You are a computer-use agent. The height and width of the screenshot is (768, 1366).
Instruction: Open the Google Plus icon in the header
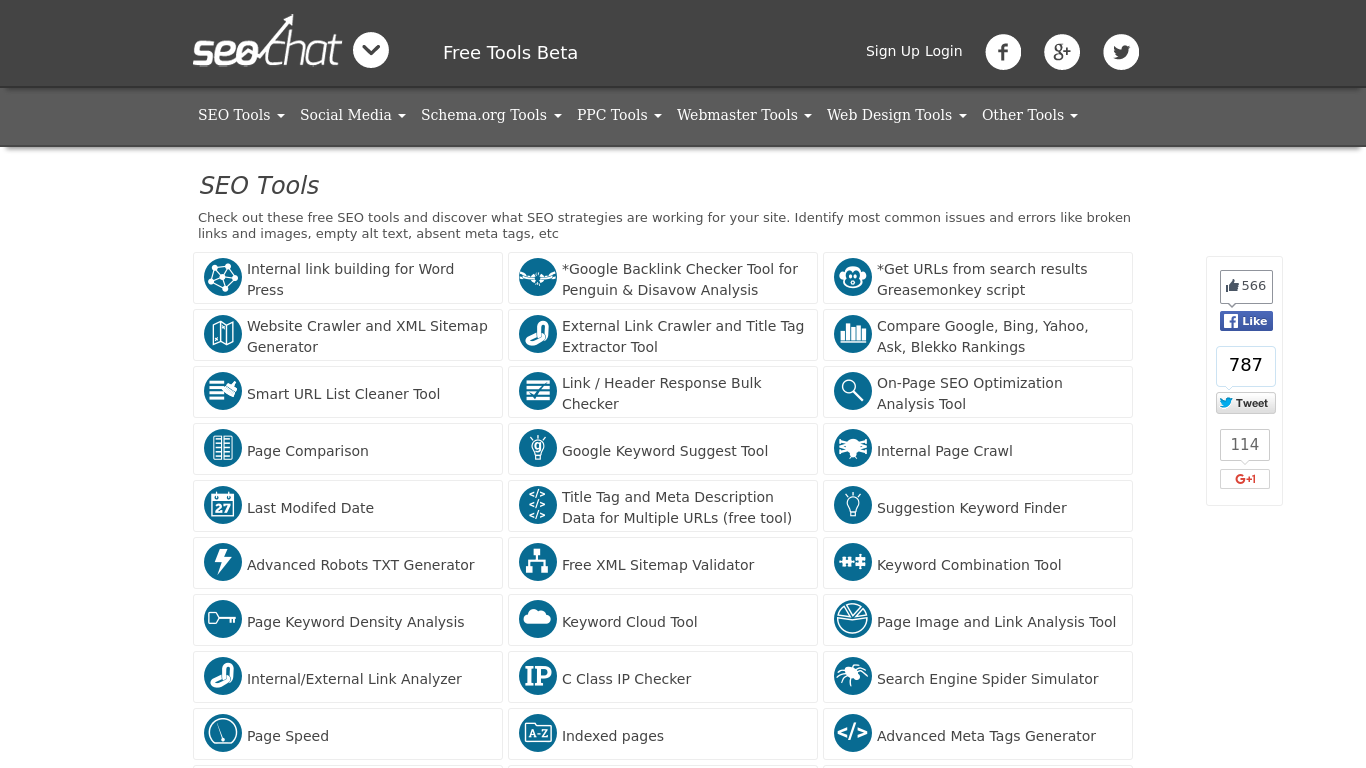pos(1062,52)
